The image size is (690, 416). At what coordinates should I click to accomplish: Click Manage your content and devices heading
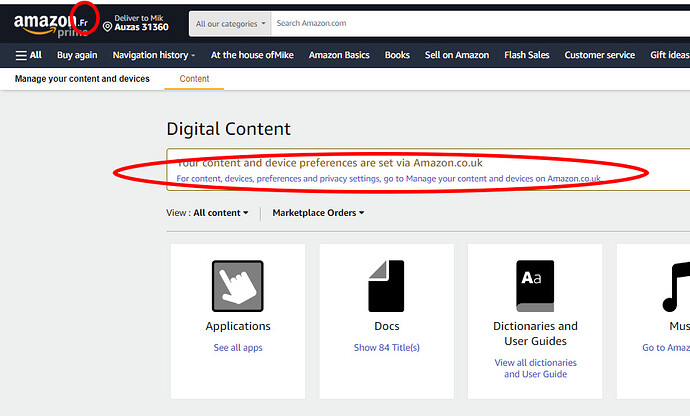tap(82, 79)
